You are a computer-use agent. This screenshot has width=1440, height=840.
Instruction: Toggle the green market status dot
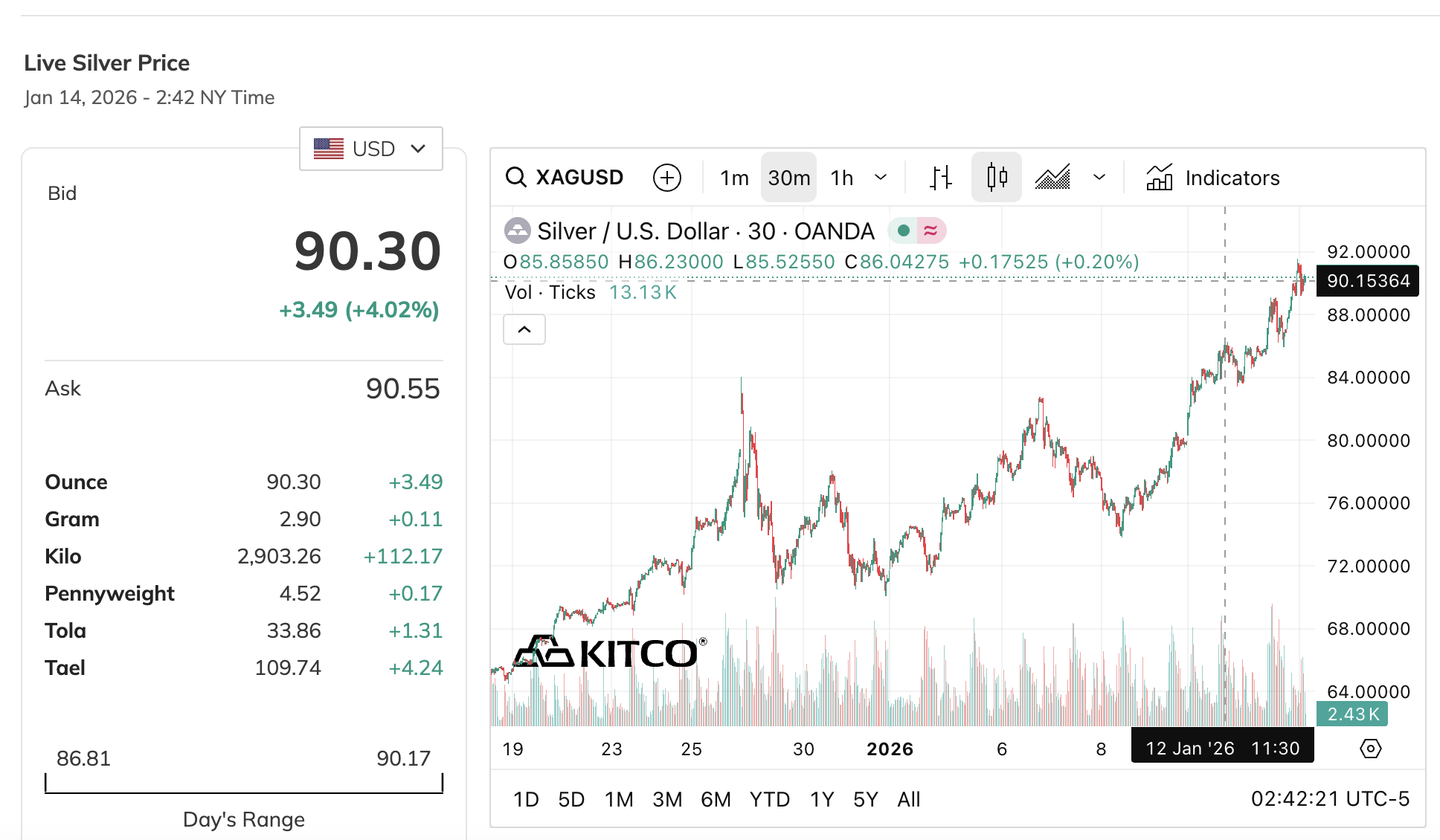pyautogui.click(x=904, y=231)
